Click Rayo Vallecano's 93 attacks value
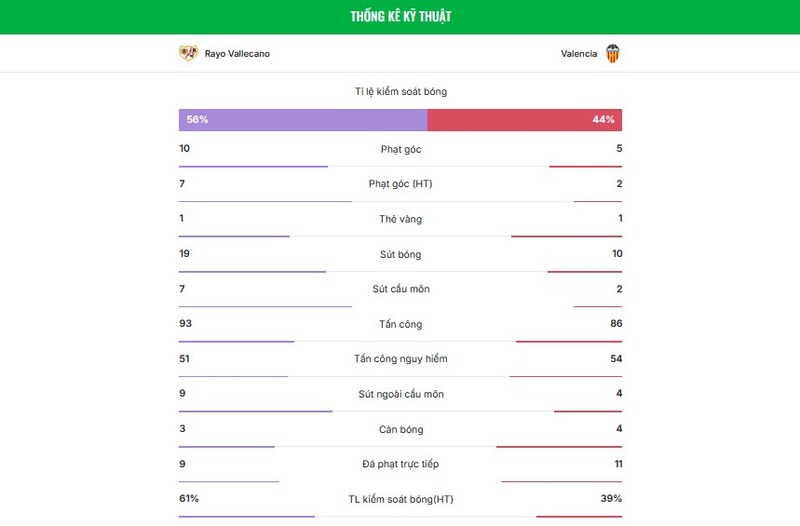The width and height of the screenshot is (800, 526). 185,324
